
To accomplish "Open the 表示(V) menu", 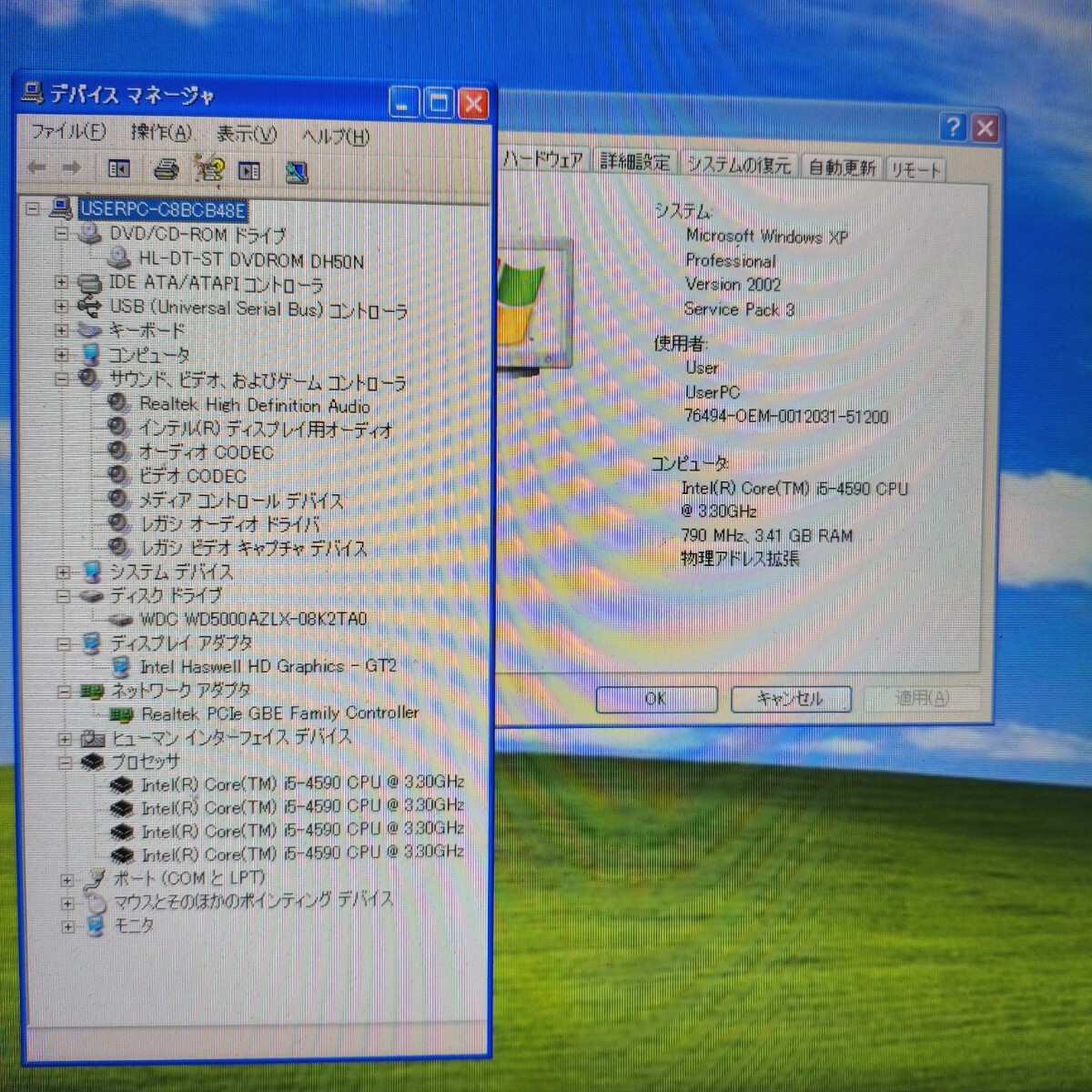I will click(246, 135).
